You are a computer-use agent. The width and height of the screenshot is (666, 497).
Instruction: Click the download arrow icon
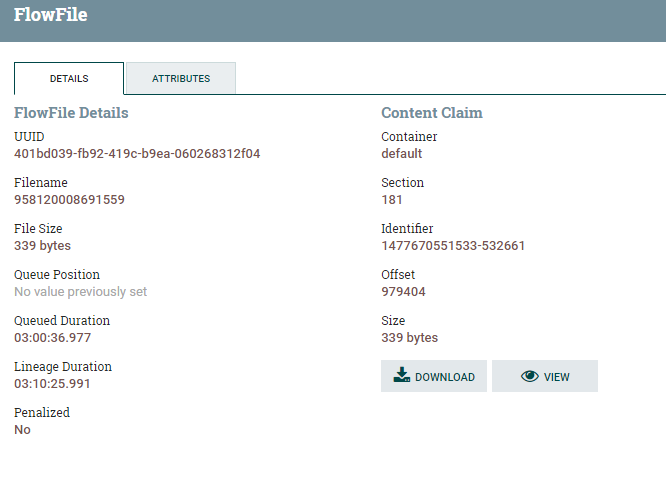click(x=401, y=375)
